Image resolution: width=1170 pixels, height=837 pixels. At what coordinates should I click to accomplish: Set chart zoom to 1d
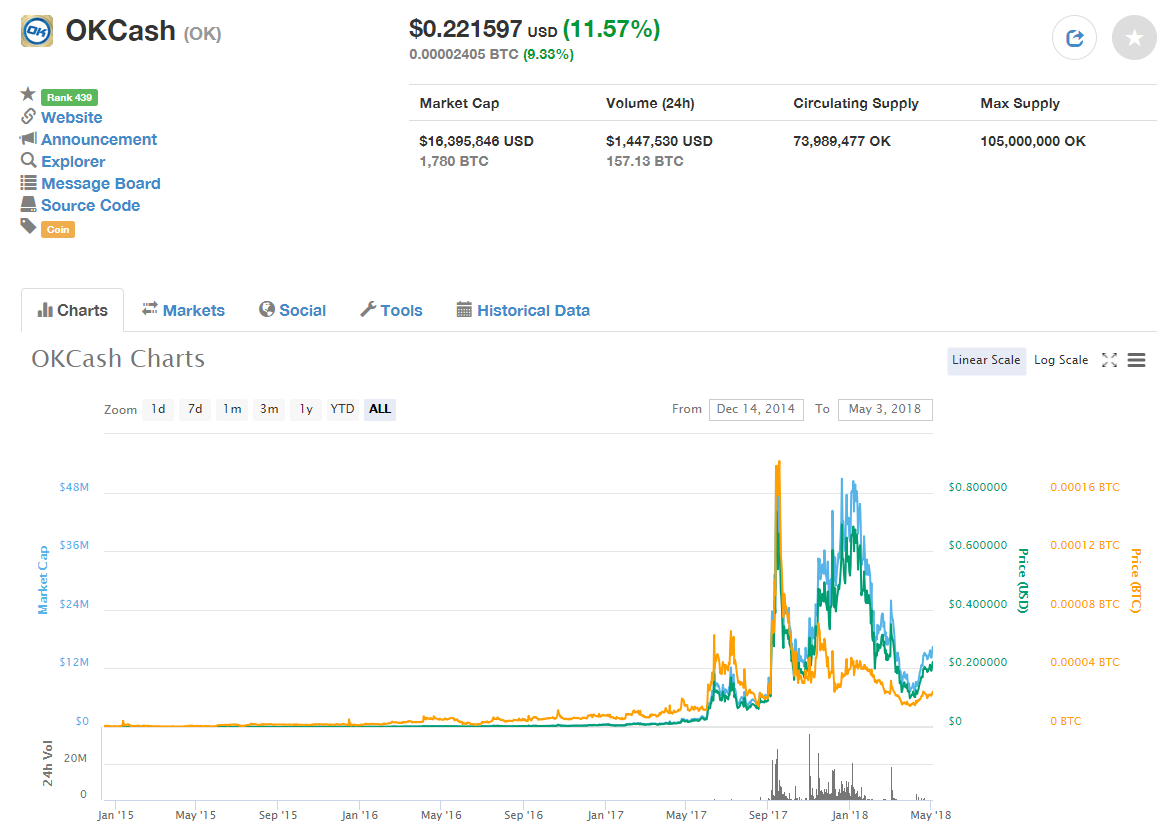pos(158,409)
